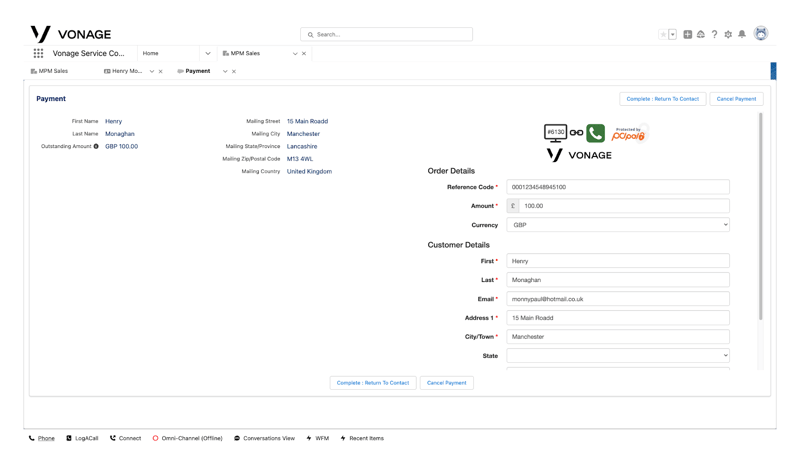800x470 pixels.
Task: Click info icon beside Outstanding Amount
Action: click(96, 147)
